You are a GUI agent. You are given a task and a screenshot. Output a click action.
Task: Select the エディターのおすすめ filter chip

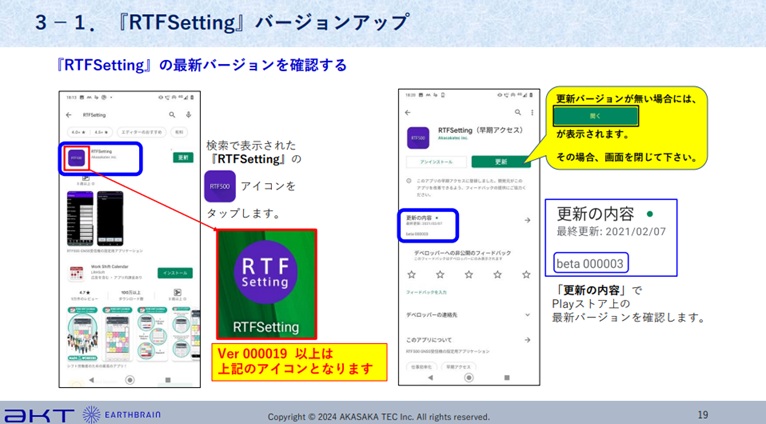coord(142,132)
